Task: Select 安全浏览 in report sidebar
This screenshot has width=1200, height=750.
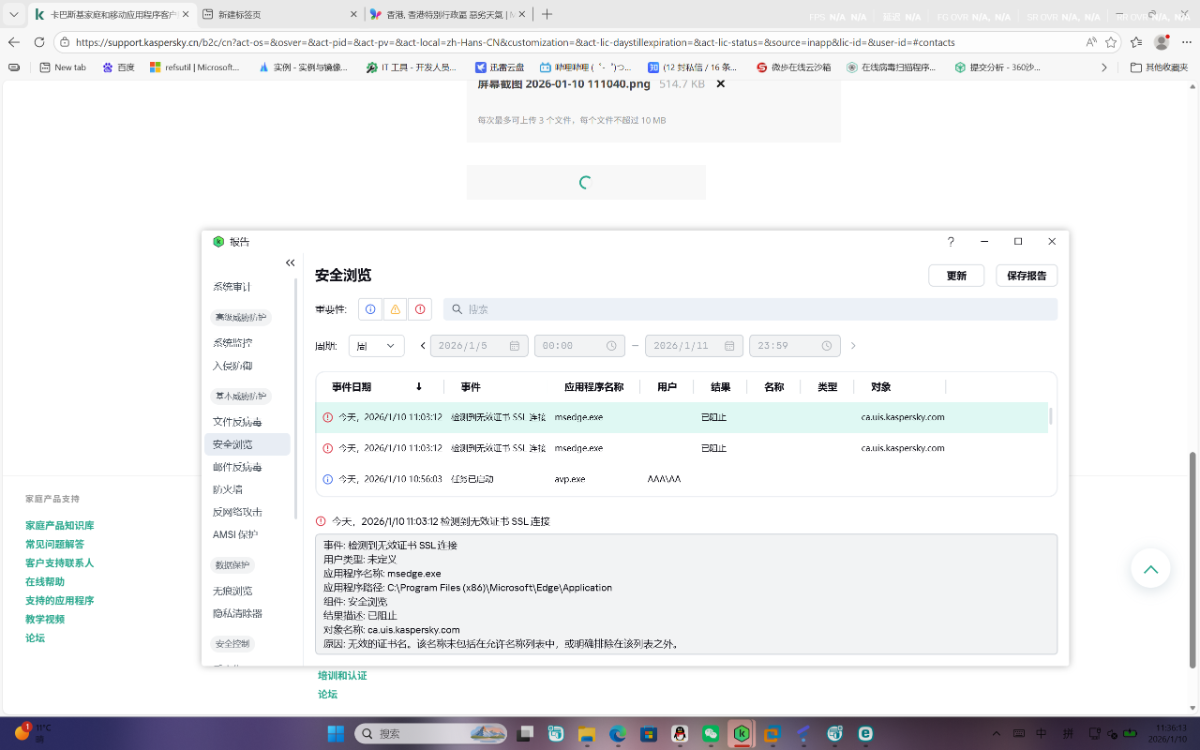Action: tap(247, 444)
